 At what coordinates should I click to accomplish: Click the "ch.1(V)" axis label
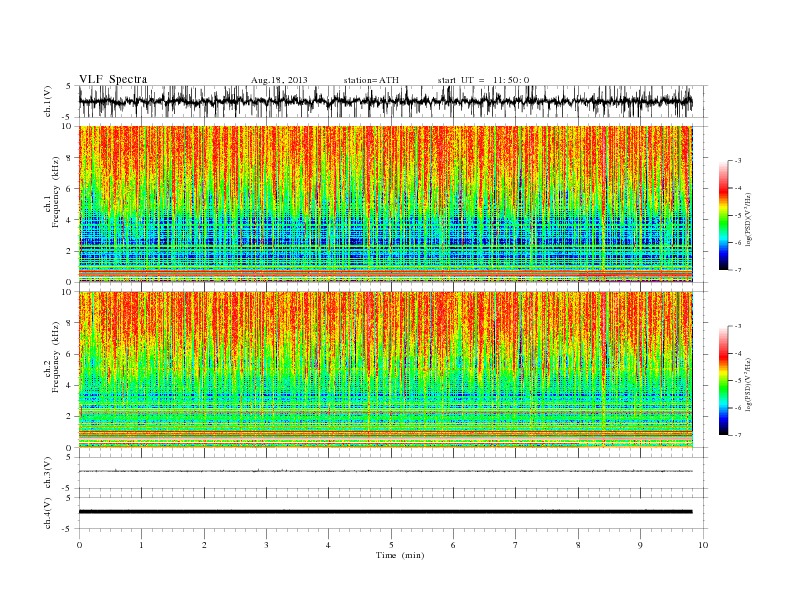tap(48, 101)
